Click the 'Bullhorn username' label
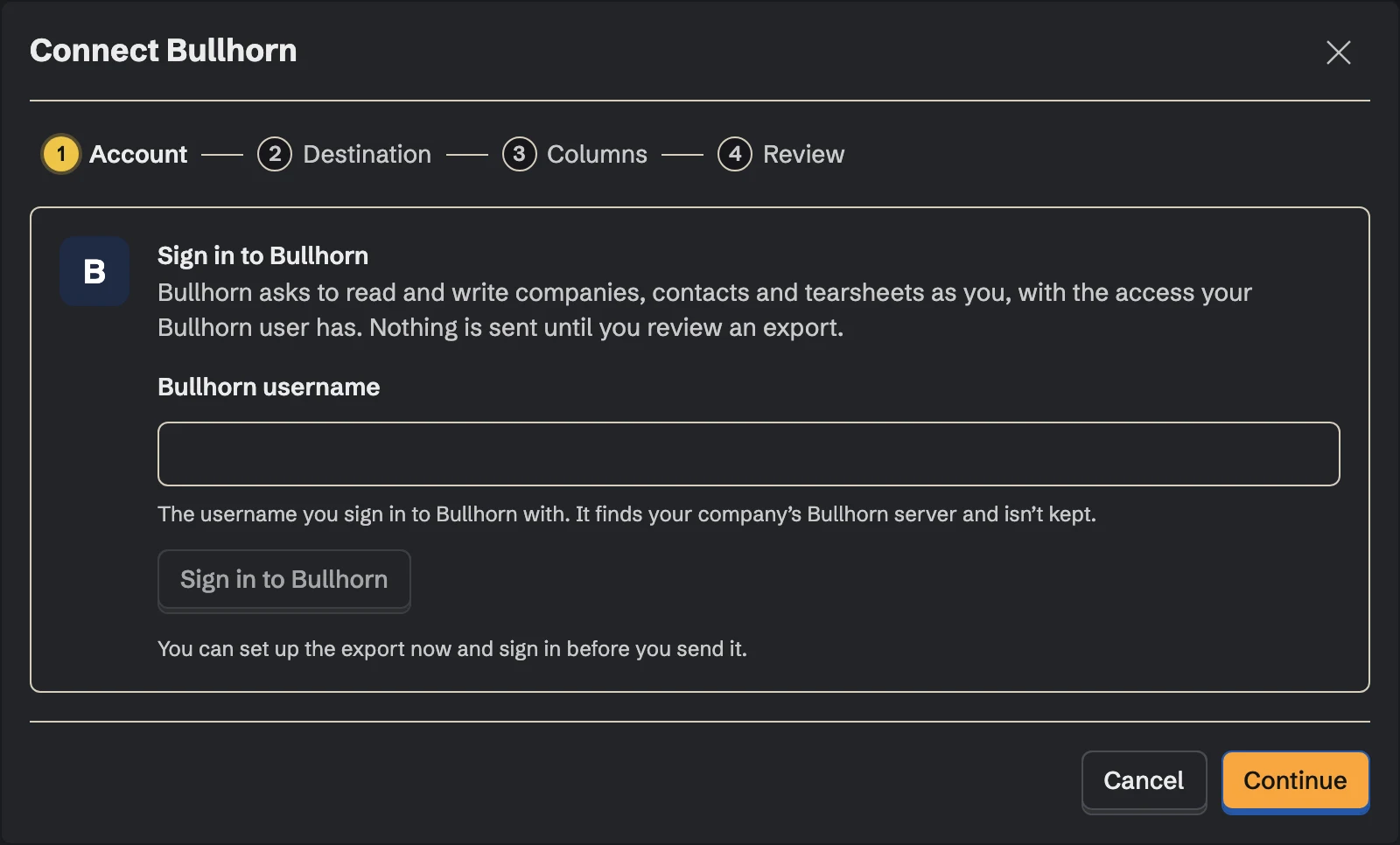1400x845 pixels. (x=269, y=387)
